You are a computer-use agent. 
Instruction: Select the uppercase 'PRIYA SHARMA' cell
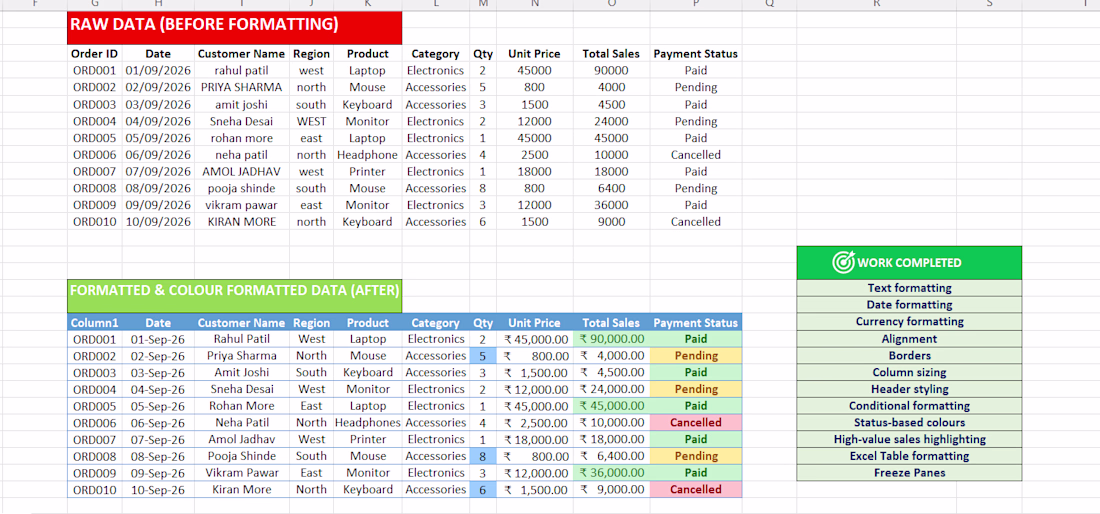(x=241, y=87)
